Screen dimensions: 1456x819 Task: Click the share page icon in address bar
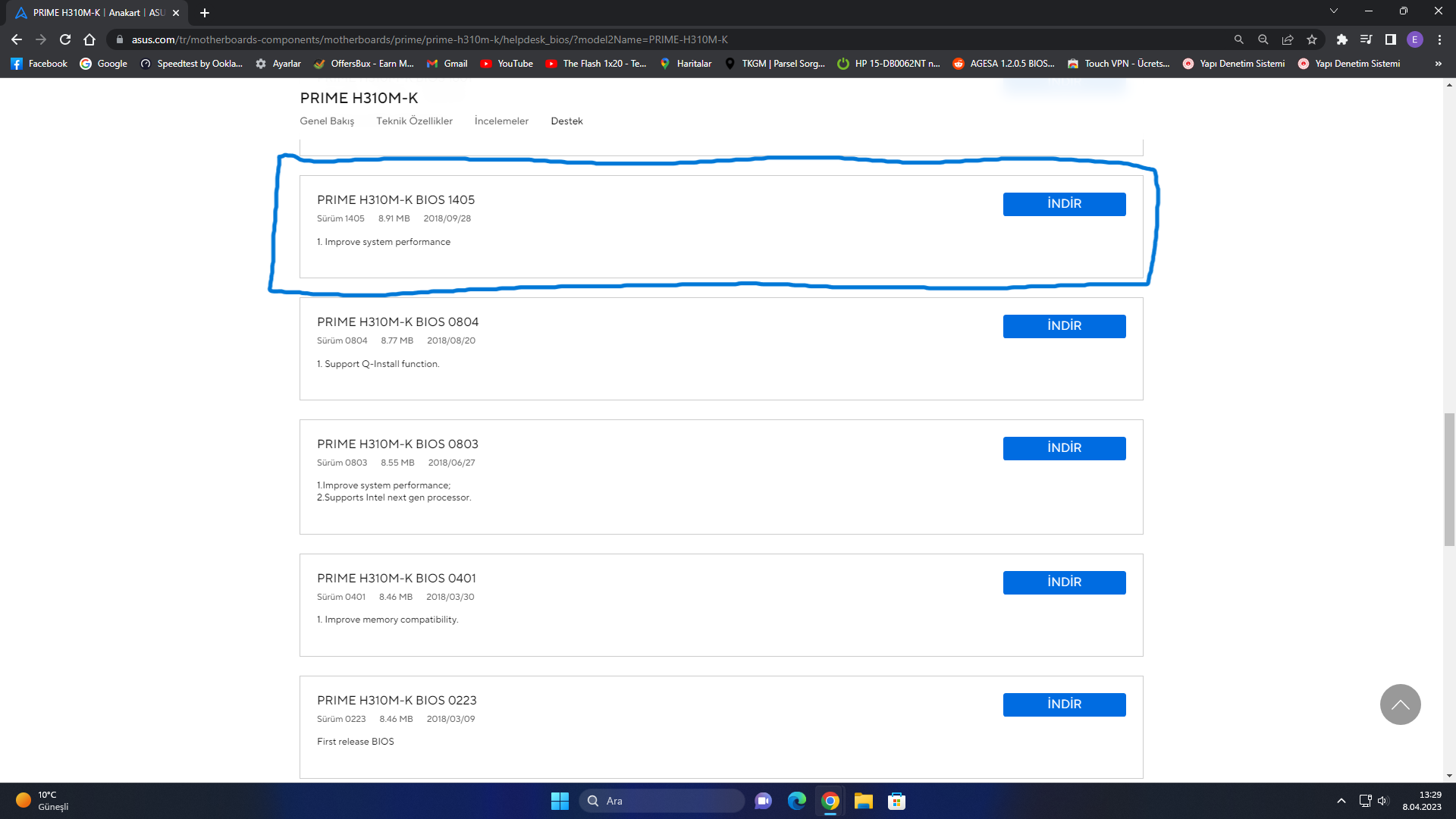[x=1288, y=39]
